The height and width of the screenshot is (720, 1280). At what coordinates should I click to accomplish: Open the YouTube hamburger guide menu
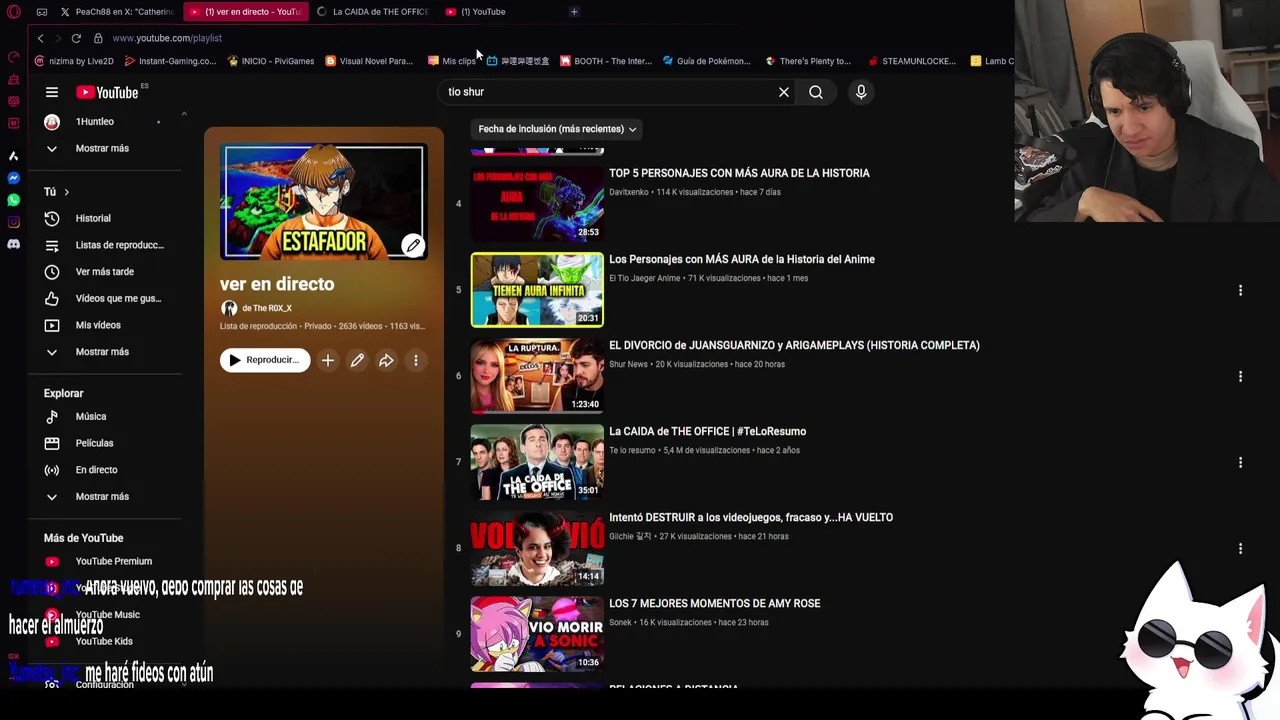click(x=52, y=92)
